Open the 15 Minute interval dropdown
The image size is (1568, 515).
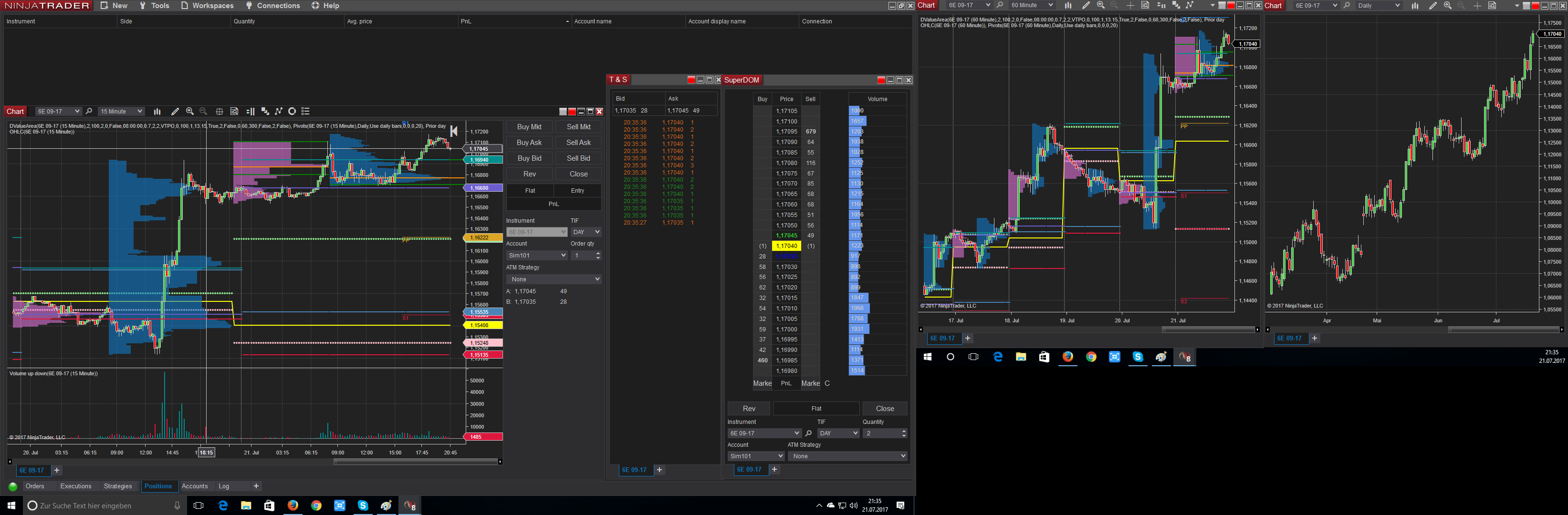(x=121, y=111)
